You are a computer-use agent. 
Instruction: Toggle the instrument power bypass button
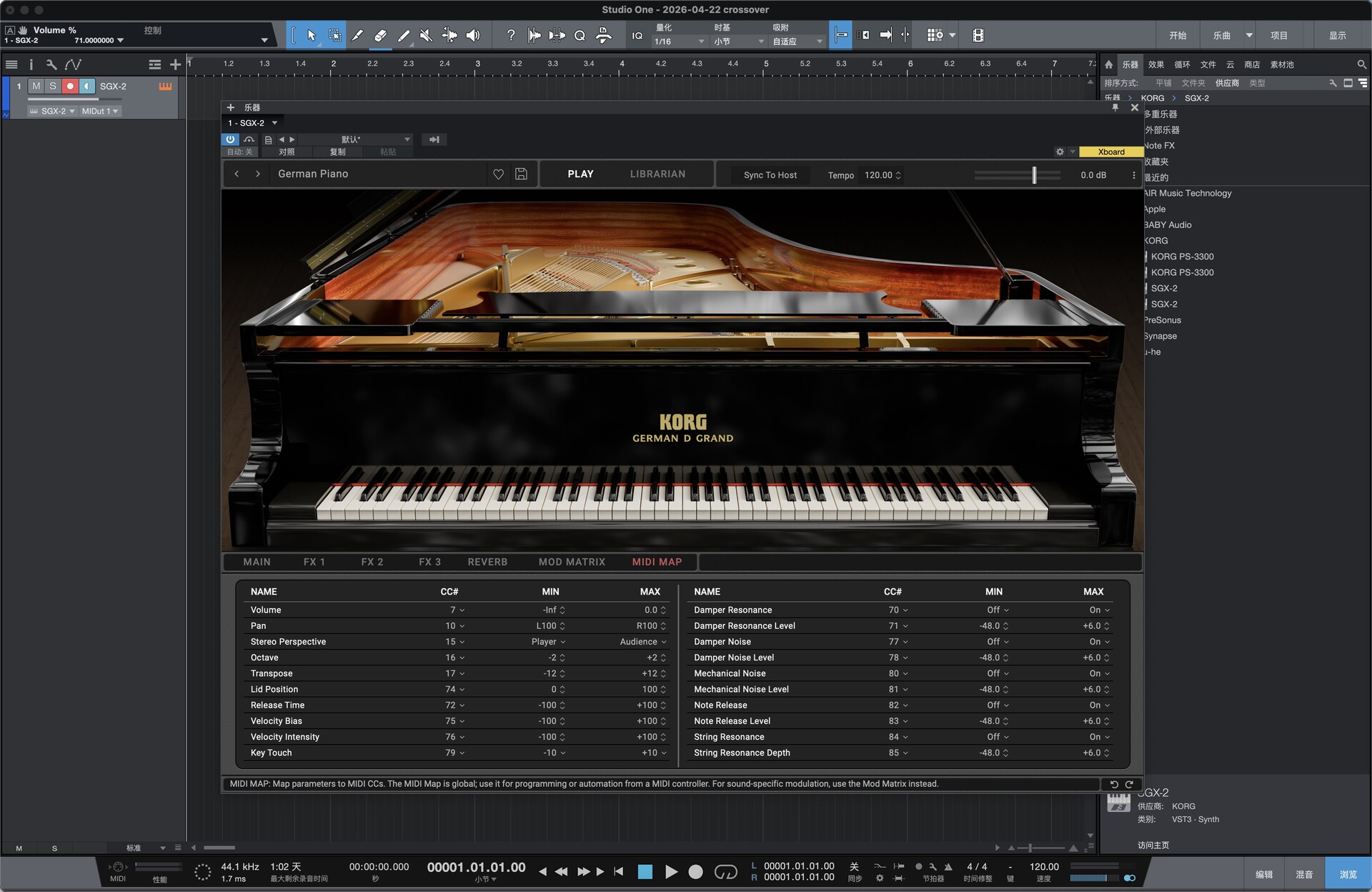click(230, 139)
